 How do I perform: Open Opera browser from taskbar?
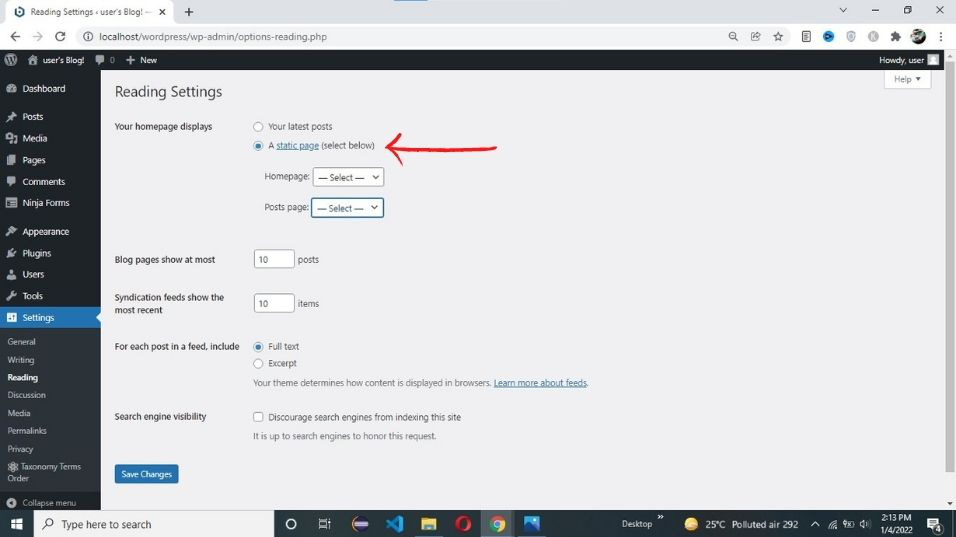tap(463, 524)
